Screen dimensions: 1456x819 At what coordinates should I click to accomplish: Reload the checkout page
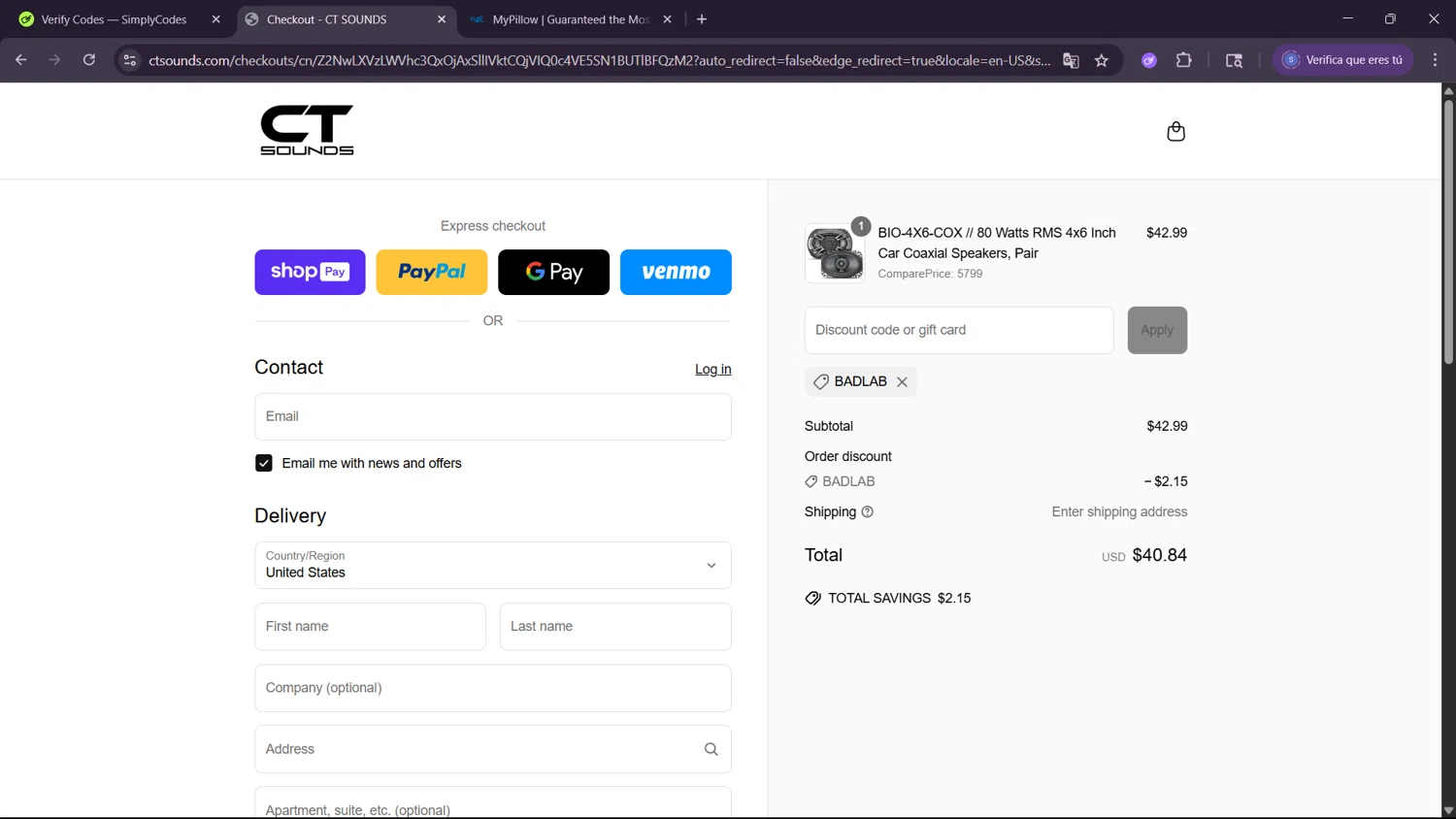89,60
